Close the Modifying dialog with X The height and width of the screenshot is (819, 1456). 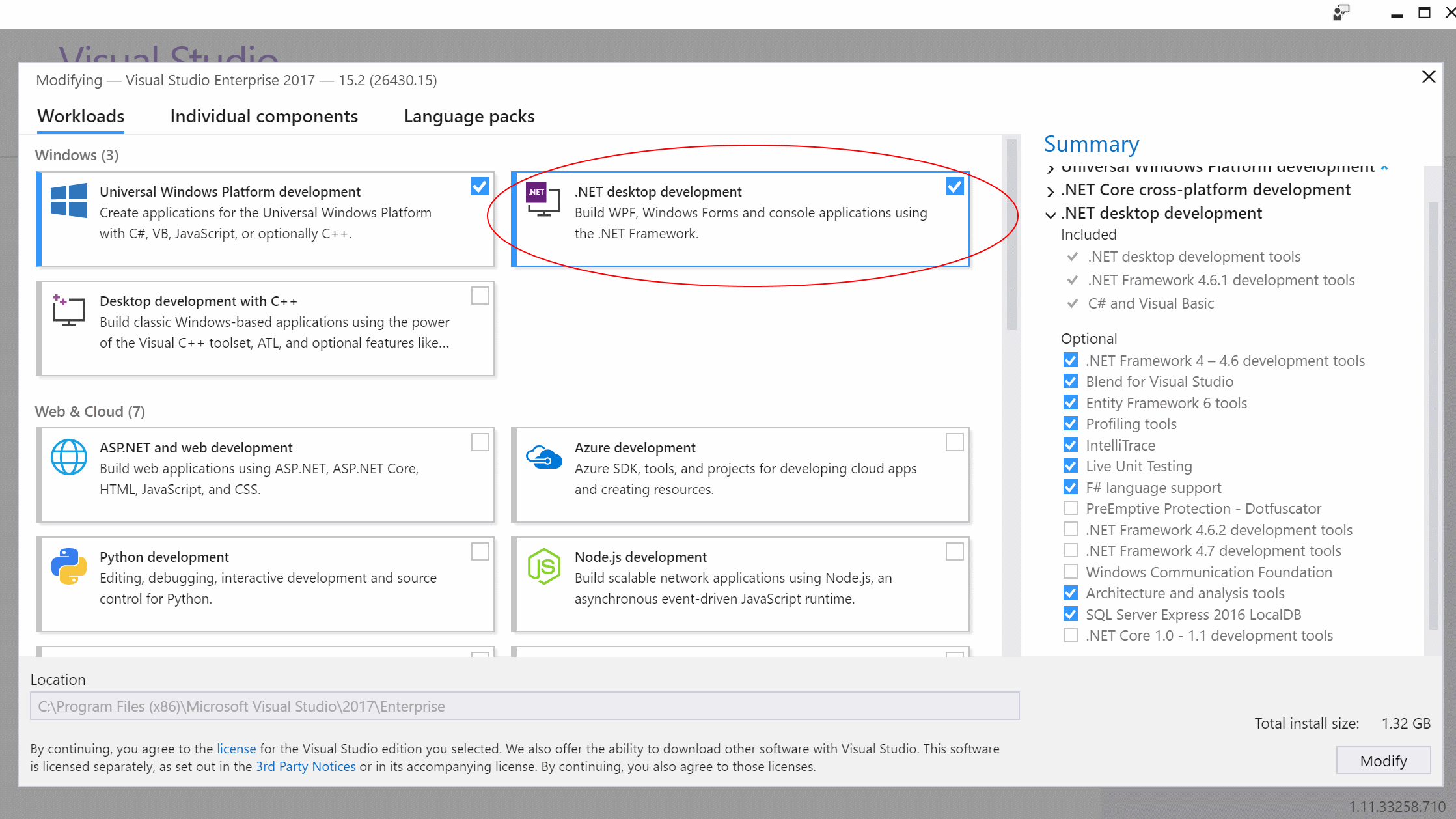(1429, 77)
